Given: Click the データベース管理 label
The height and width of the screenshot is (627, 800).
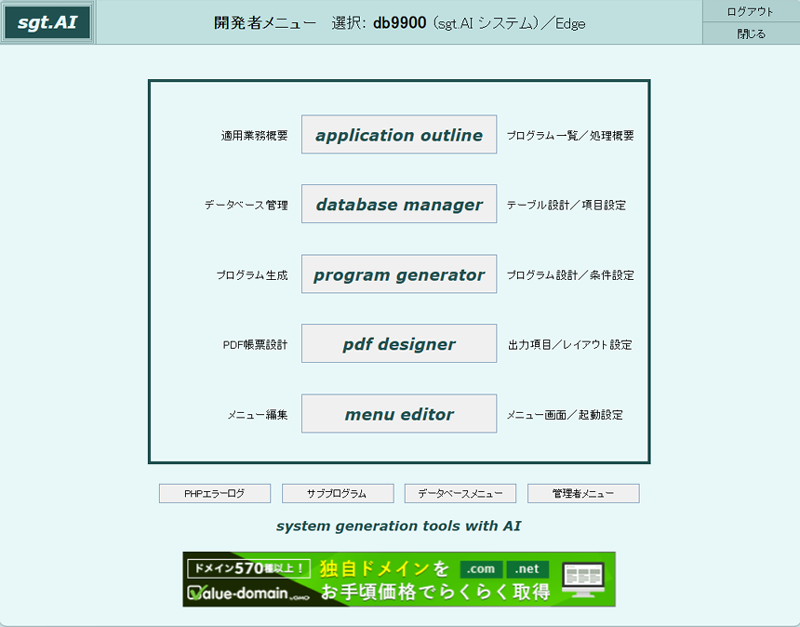Looking at the screenshot, I should pos(246,205).
